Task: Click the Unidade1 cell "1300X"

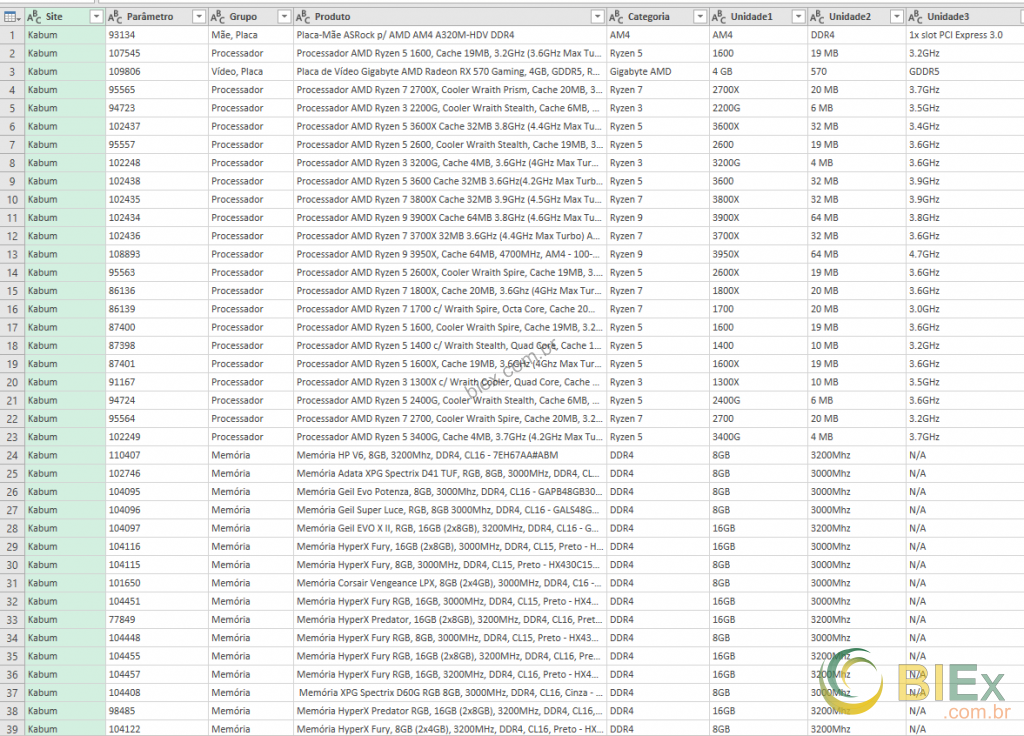Action: [758, 382]
